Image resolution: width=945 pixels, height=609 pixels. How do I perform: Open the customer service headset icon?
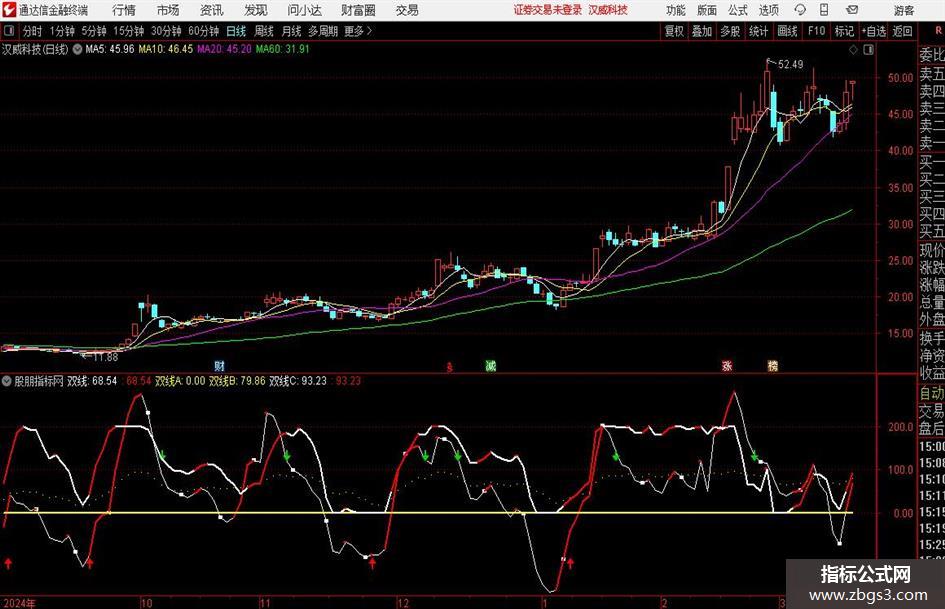tap(800, 10)
